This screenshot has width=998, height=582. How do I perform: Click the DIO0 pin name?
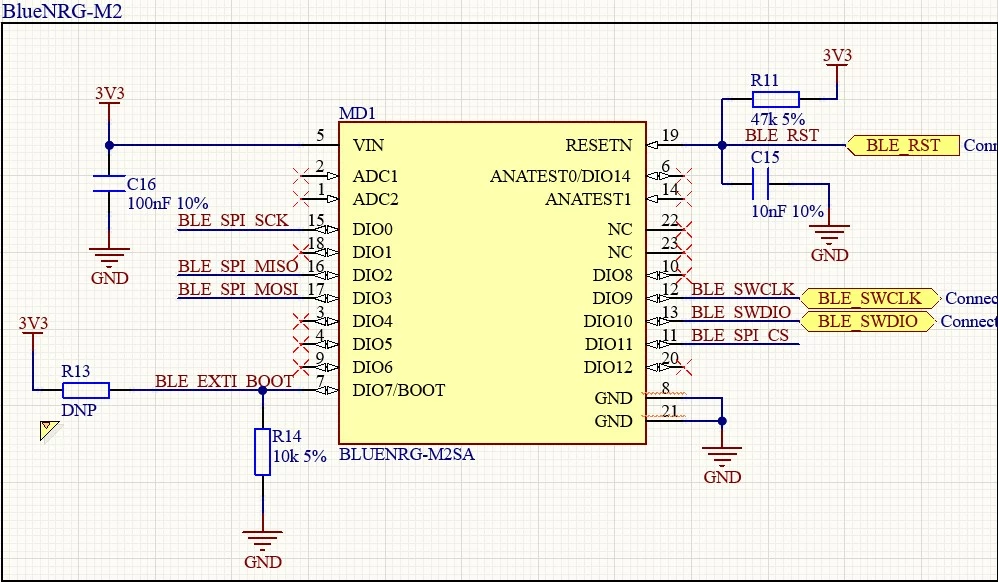click(x=372, y=229)
